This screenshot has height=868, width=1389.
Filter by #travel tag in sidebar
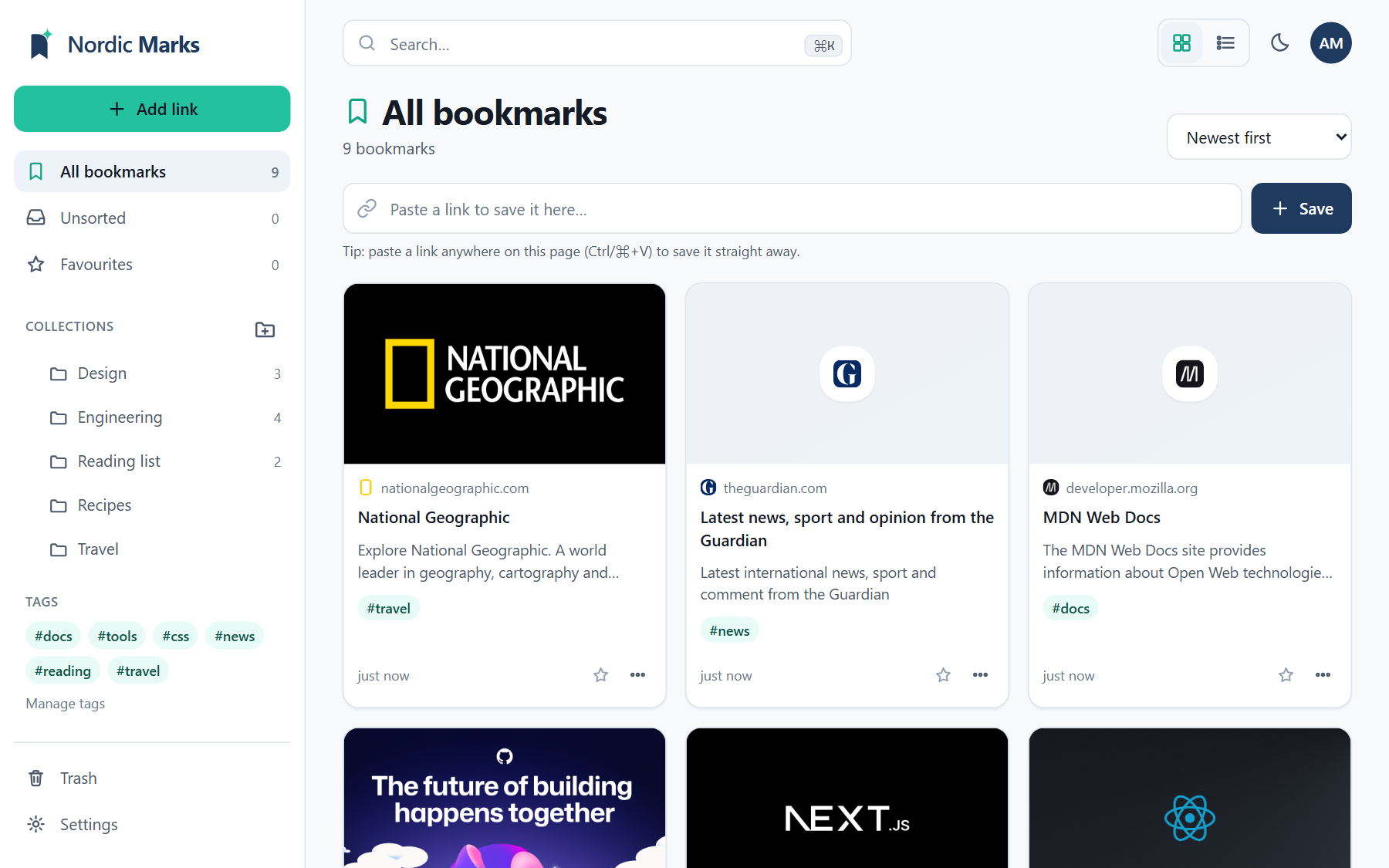click(x=138, y=670)
